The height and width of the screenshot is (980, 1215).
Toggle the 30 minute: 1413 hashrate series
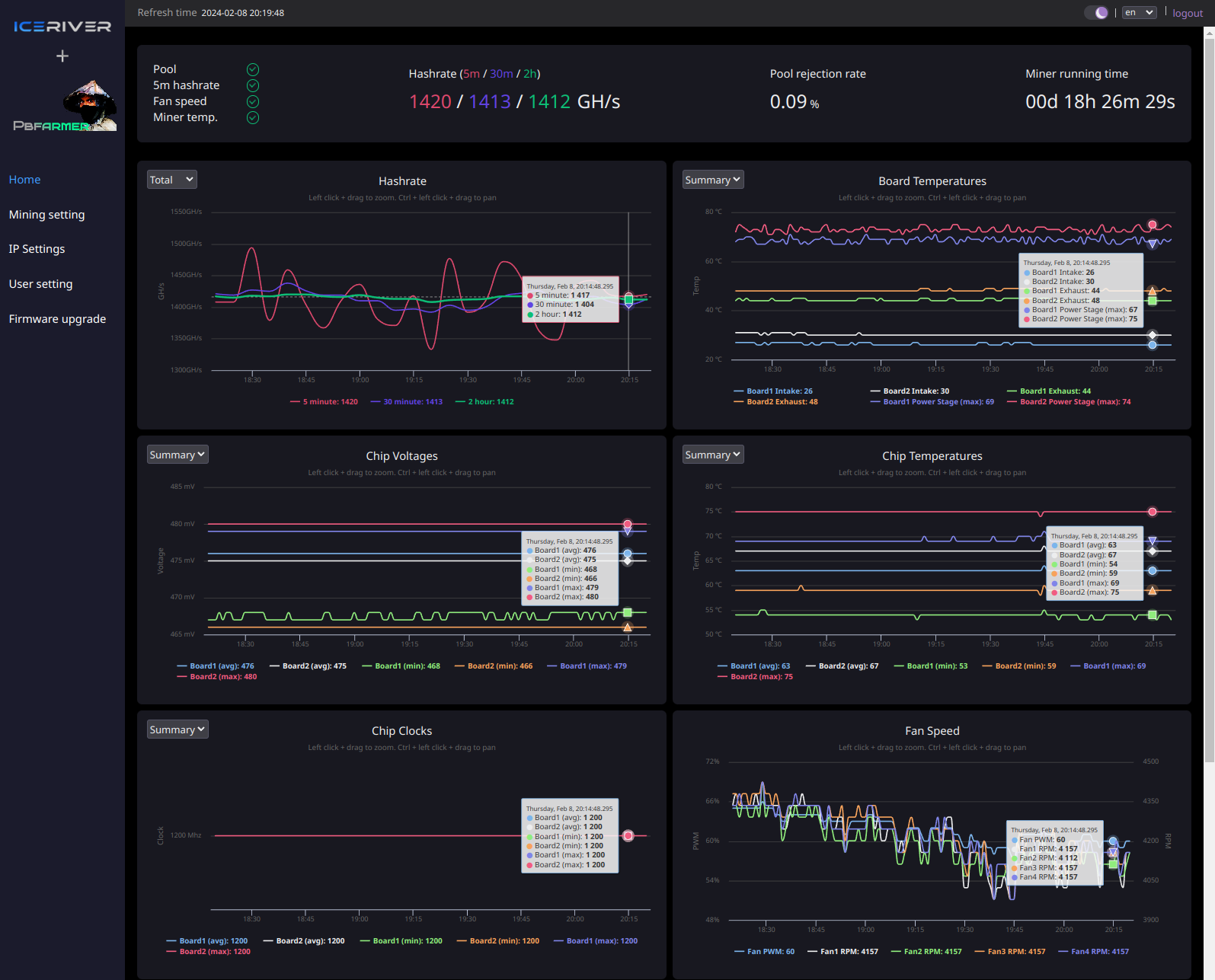click(407, 402)
